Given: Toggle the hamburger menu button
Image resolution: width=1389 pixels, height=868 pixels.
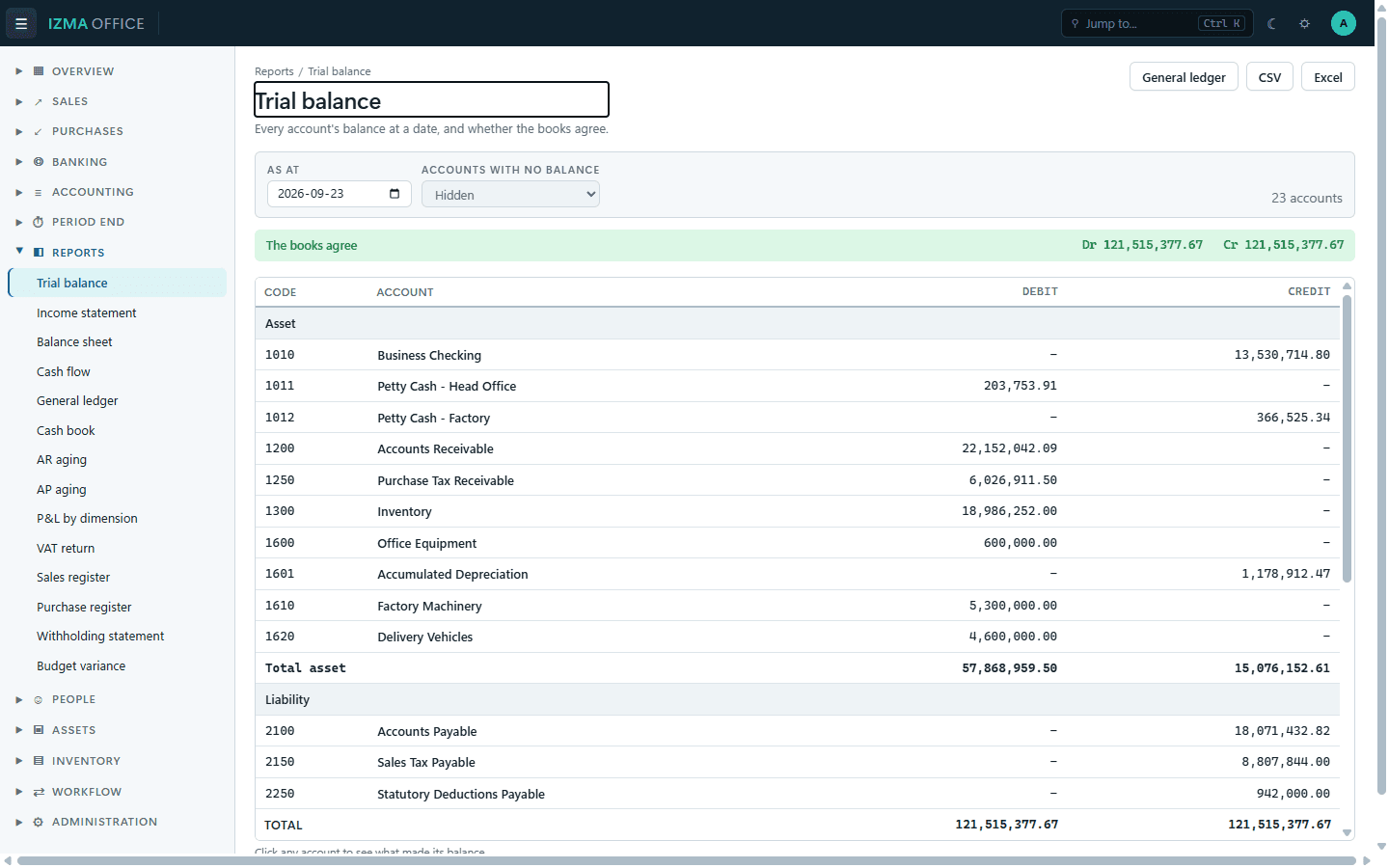Looking at the screenshot, I should (21, 23).
